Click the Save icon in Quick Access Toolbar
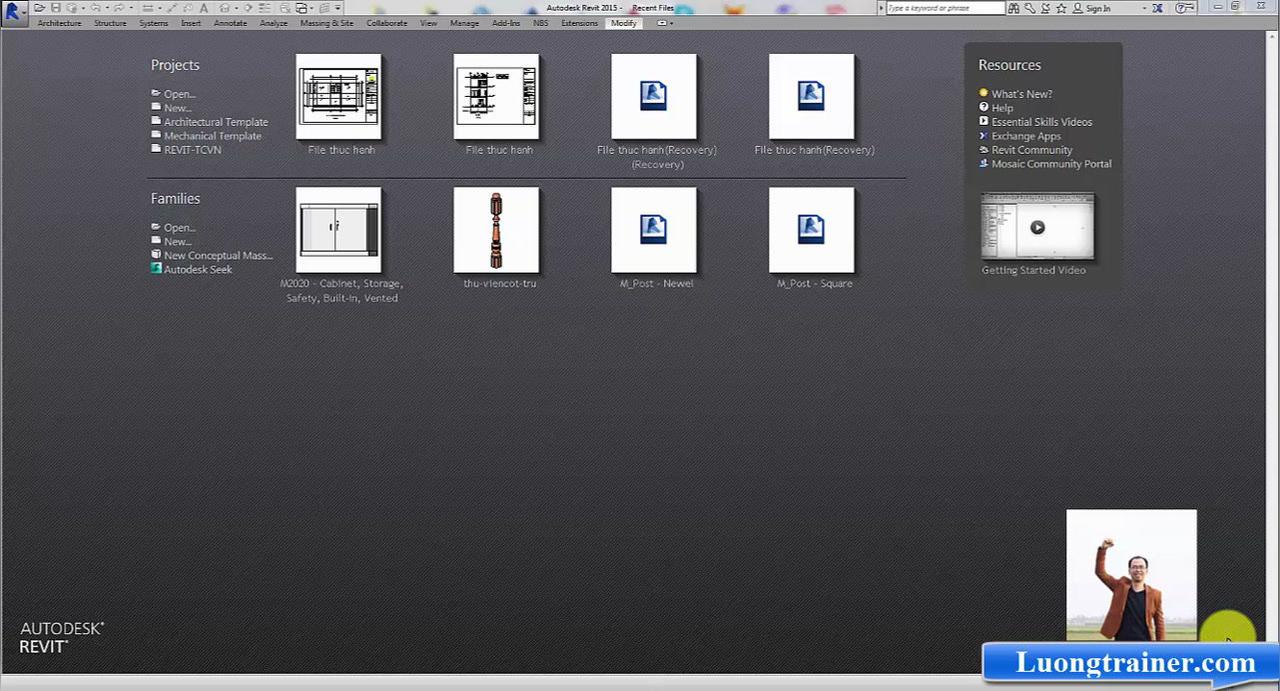1280x691 pixels. pyautogui.click(x=56, y=8)
